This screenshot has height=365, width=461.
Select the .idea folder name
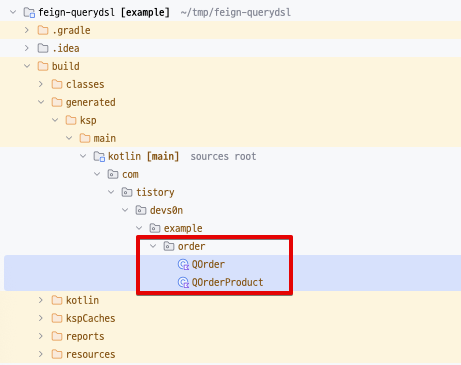66,49
